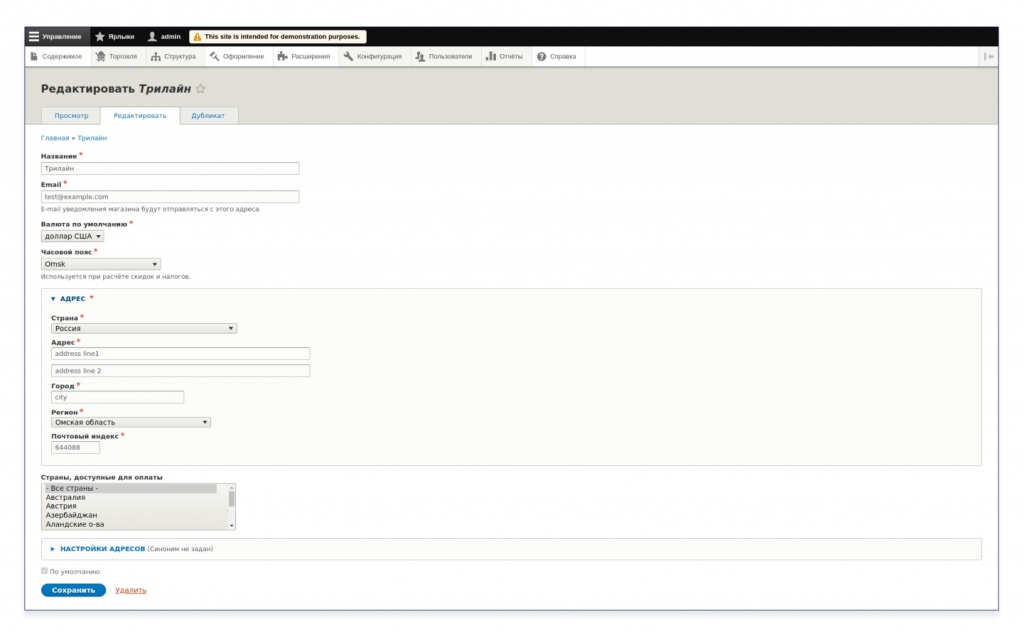Open Справка question mark icon
The height and width of the screenshot is (637, 1024).
(541, 56)
